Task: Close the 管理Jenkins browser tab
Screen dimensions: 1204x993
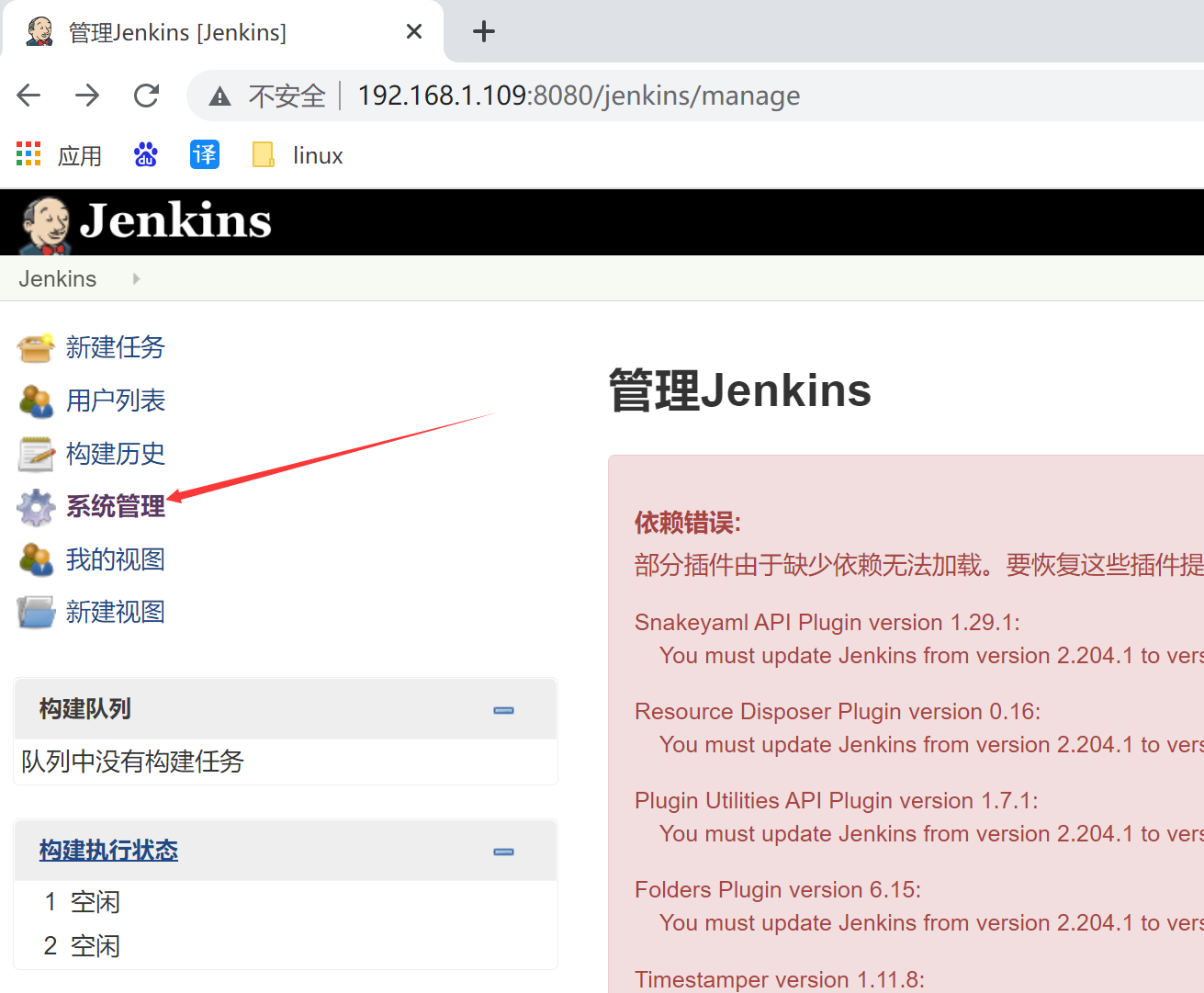Action: pyautogui.click(x=414, y=32)
